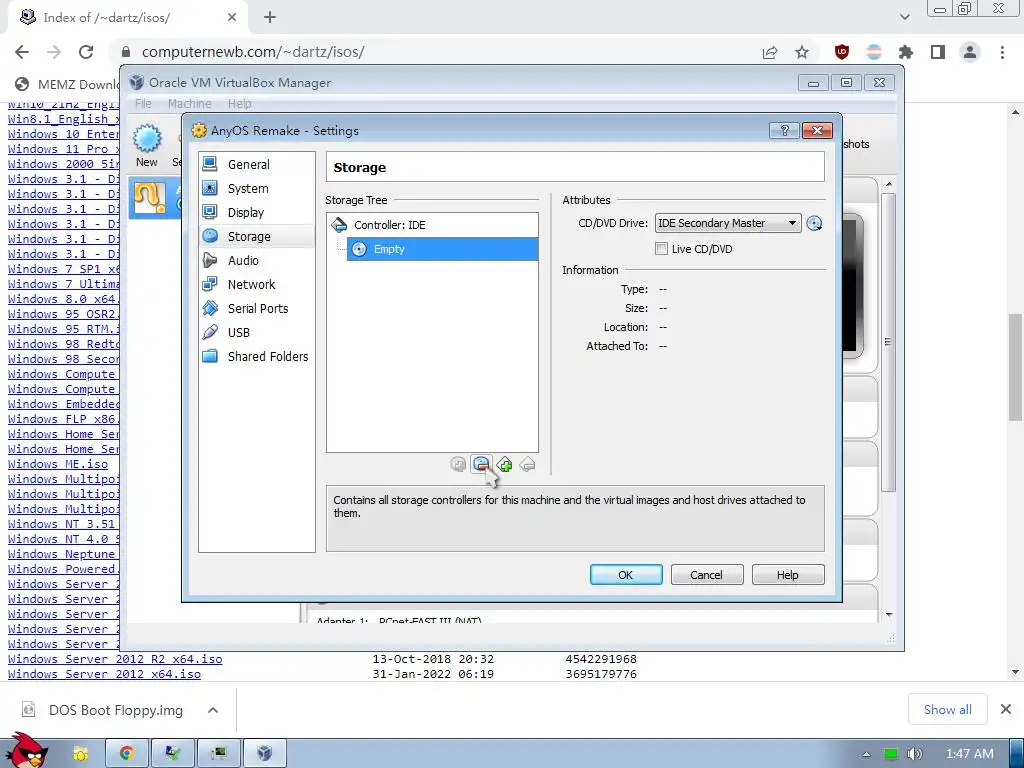The image size is (1024, 768).
Task: Switch to Index of /~dartz/isos/ tab
Action: (128, 18)
